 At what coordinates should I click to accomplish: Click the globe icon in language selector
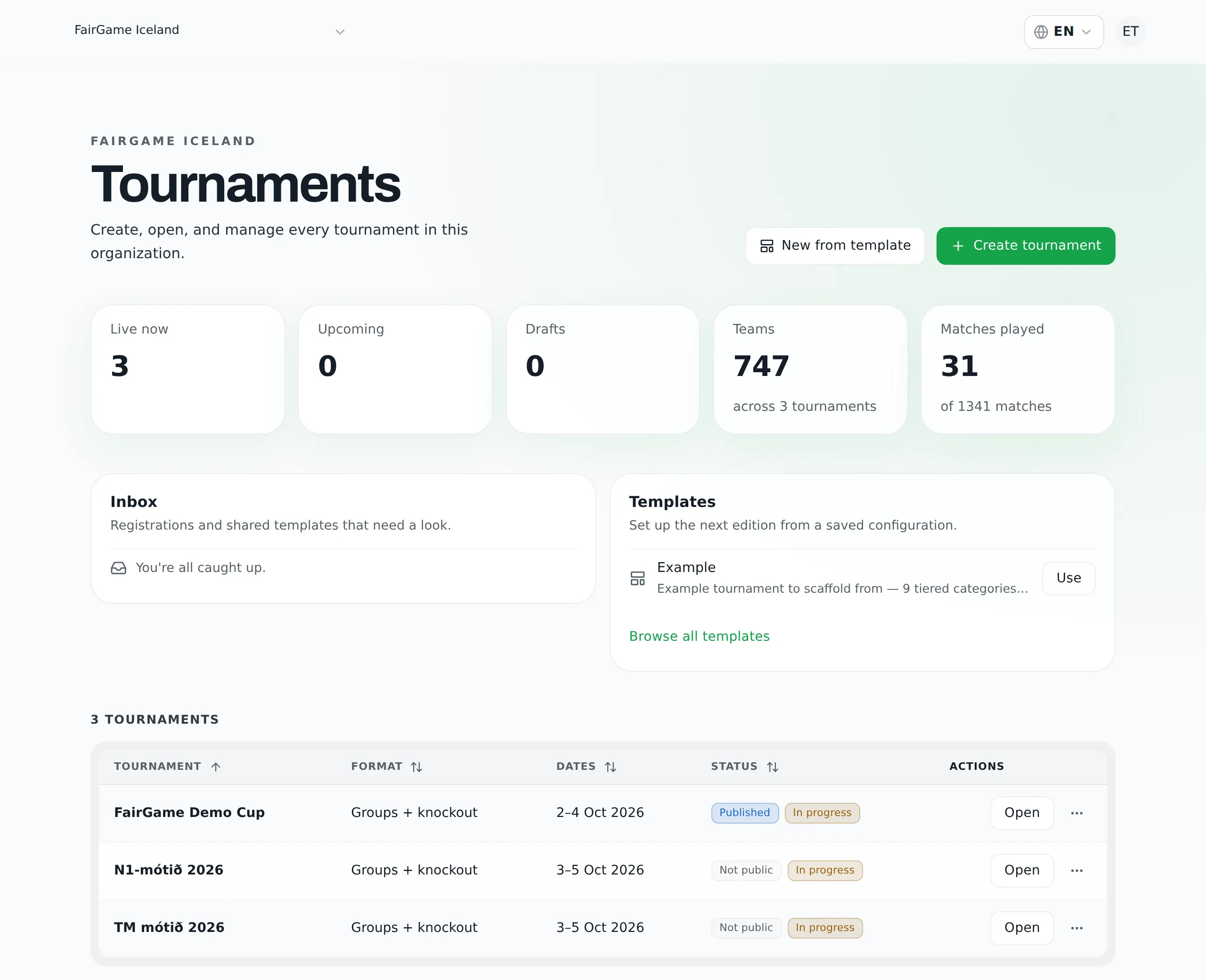(1041, 32)
